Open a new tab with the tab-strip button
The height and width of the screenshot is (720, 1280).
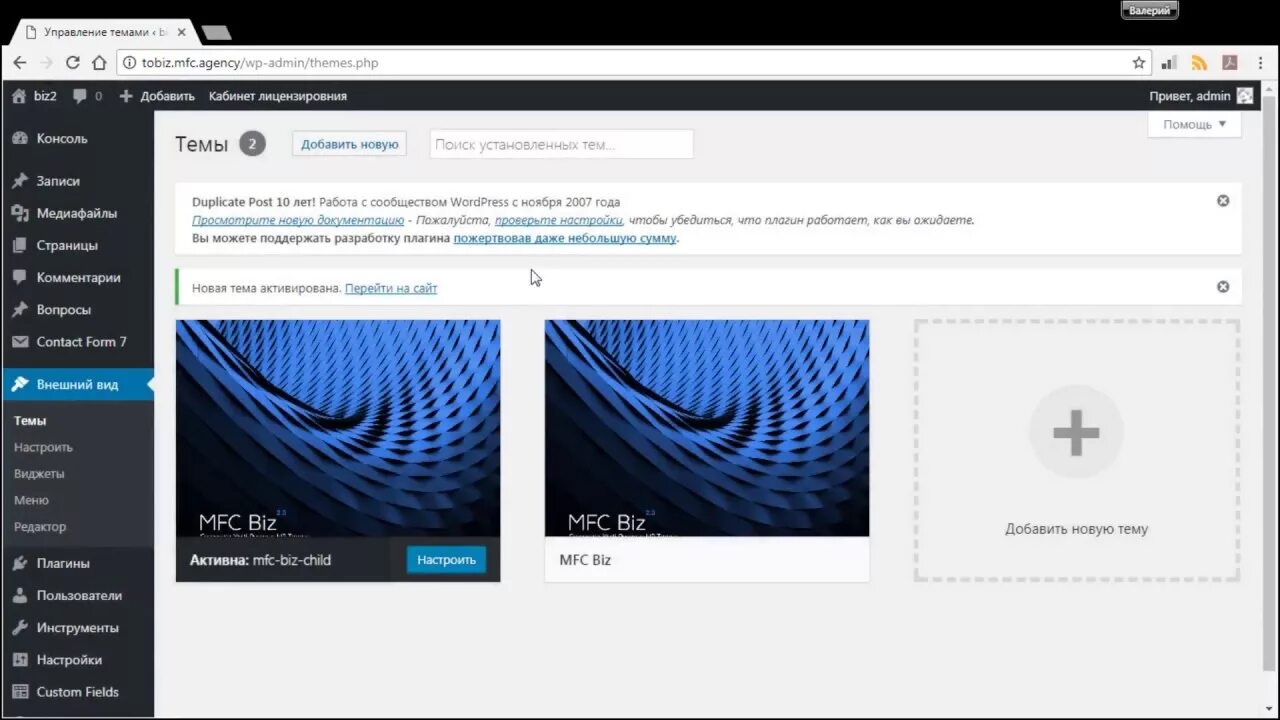pyautogui.click(x=215, y=33)
